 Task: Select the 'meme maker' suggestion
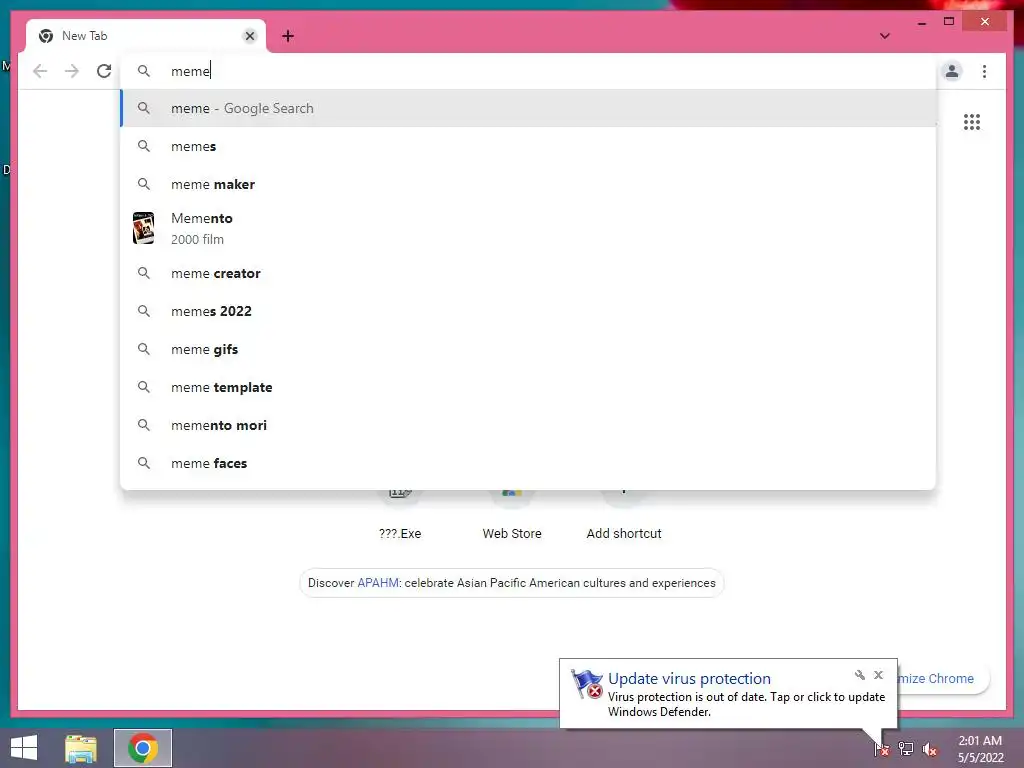[x=528, y=184]
